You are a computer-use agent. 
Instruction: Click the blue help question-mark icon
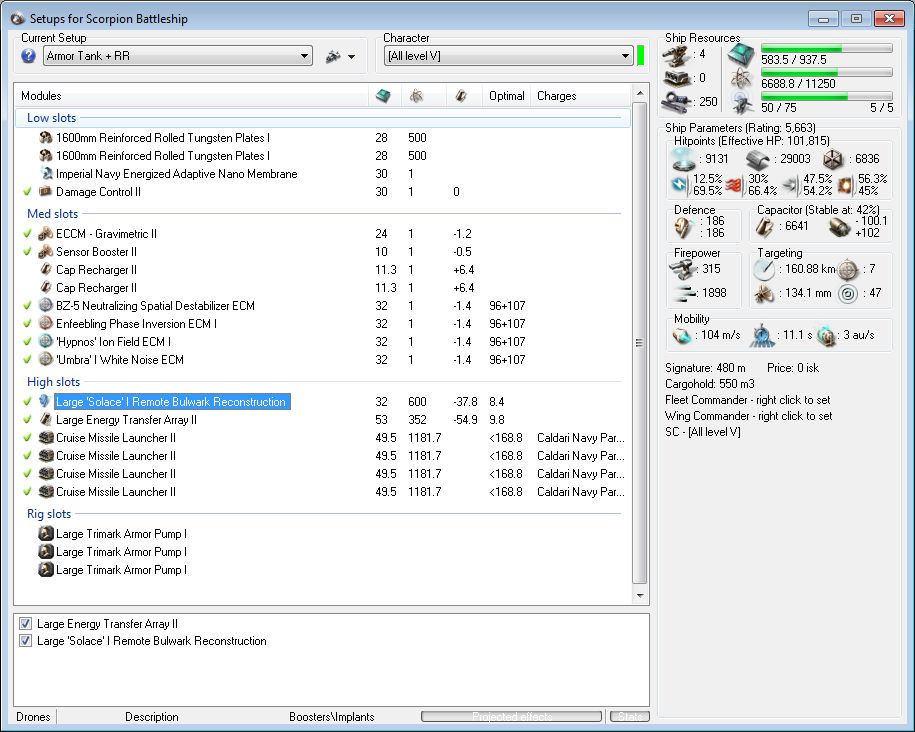[29, 56]
